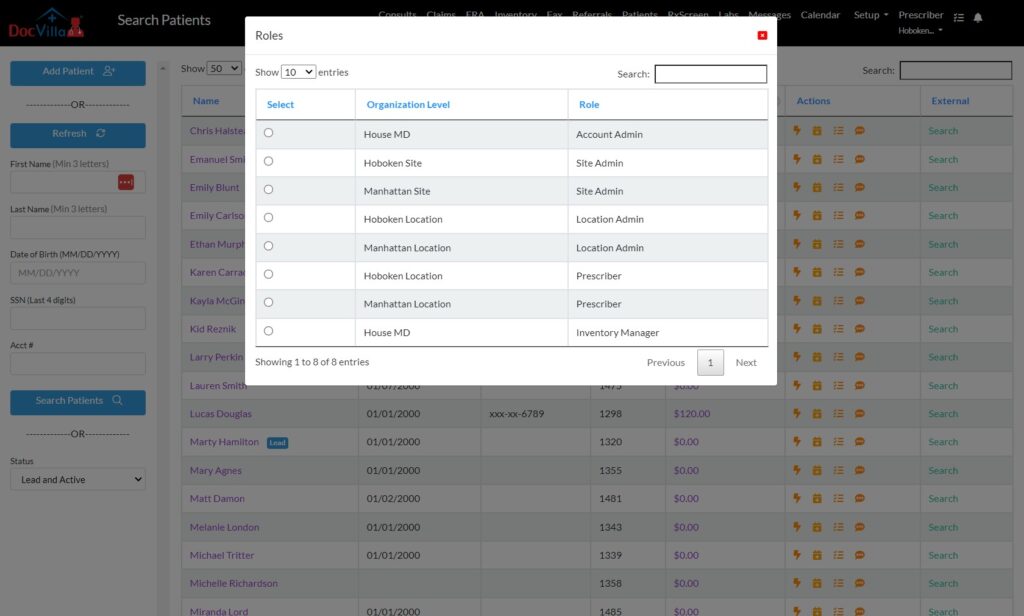This screenshot has width=1024, height=616.
Task: Go to Next page in Roles dialog
Action: (746, 363)
